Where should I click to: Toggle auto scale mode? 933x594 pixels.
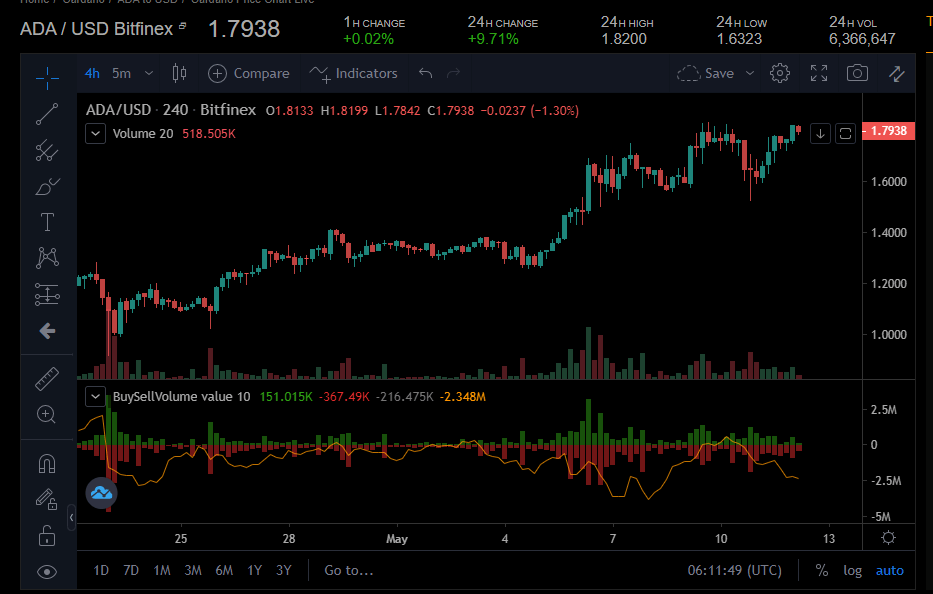tap(890, 570)
